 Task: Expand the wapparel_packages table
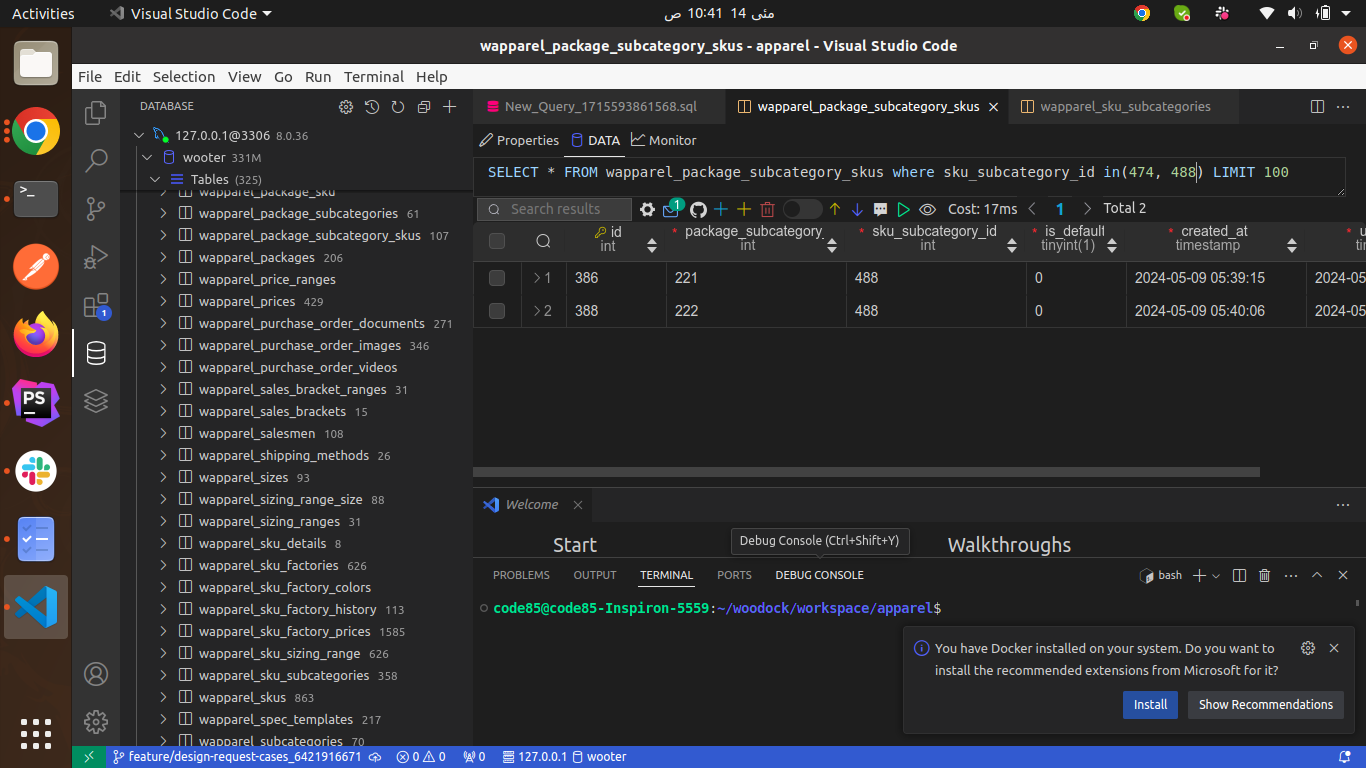coord(163,257)
